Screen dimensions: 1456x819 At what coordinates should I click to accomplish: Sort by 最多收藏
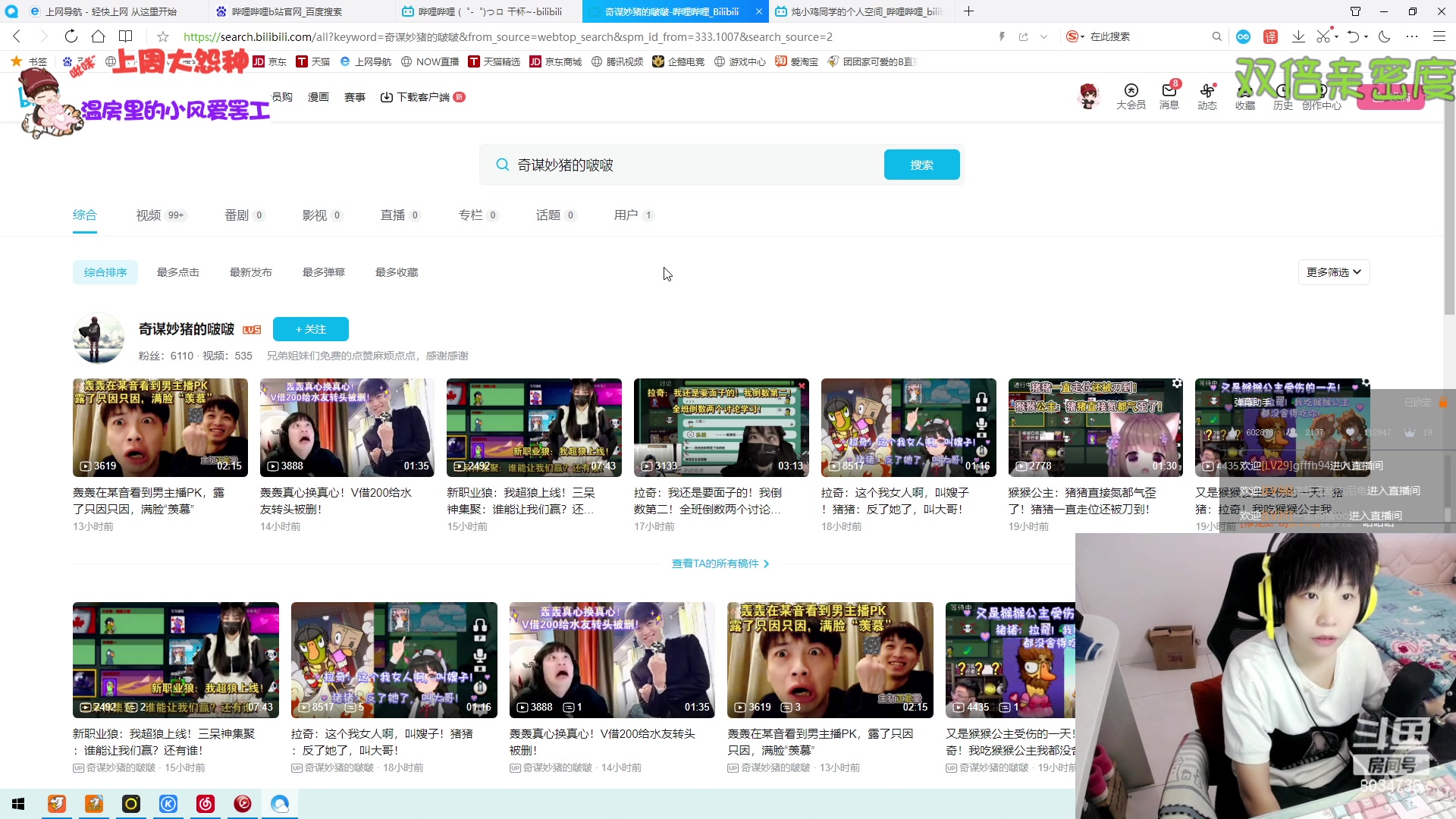coord(397,272)
